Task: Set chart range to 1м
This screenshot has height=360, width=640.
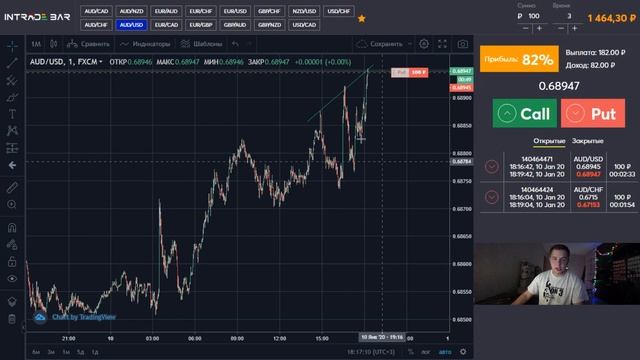Action: click(x=66, y=352)
